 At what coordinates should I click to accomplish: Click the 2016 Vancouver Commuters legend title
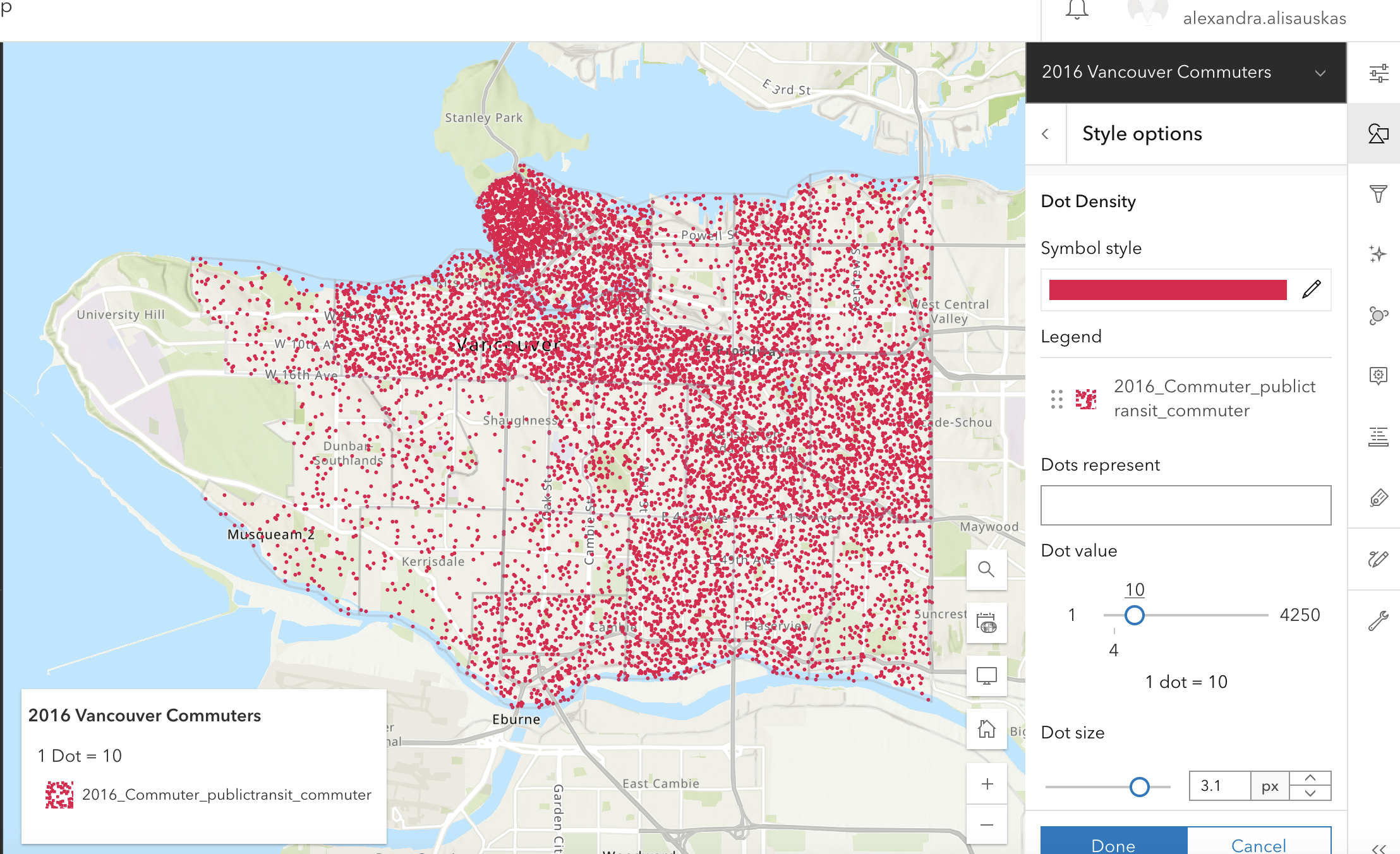tap(144, 716)
